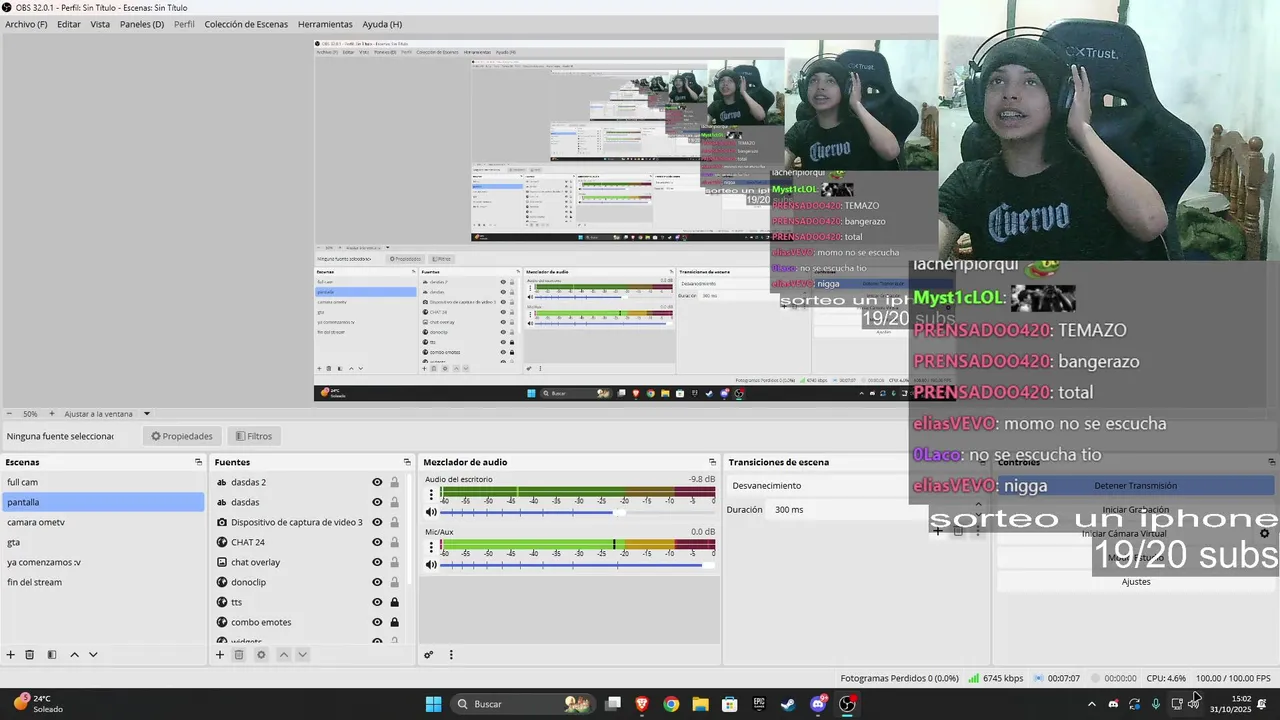Mute the Mic/Aux speaker icon

pos(432,565)
